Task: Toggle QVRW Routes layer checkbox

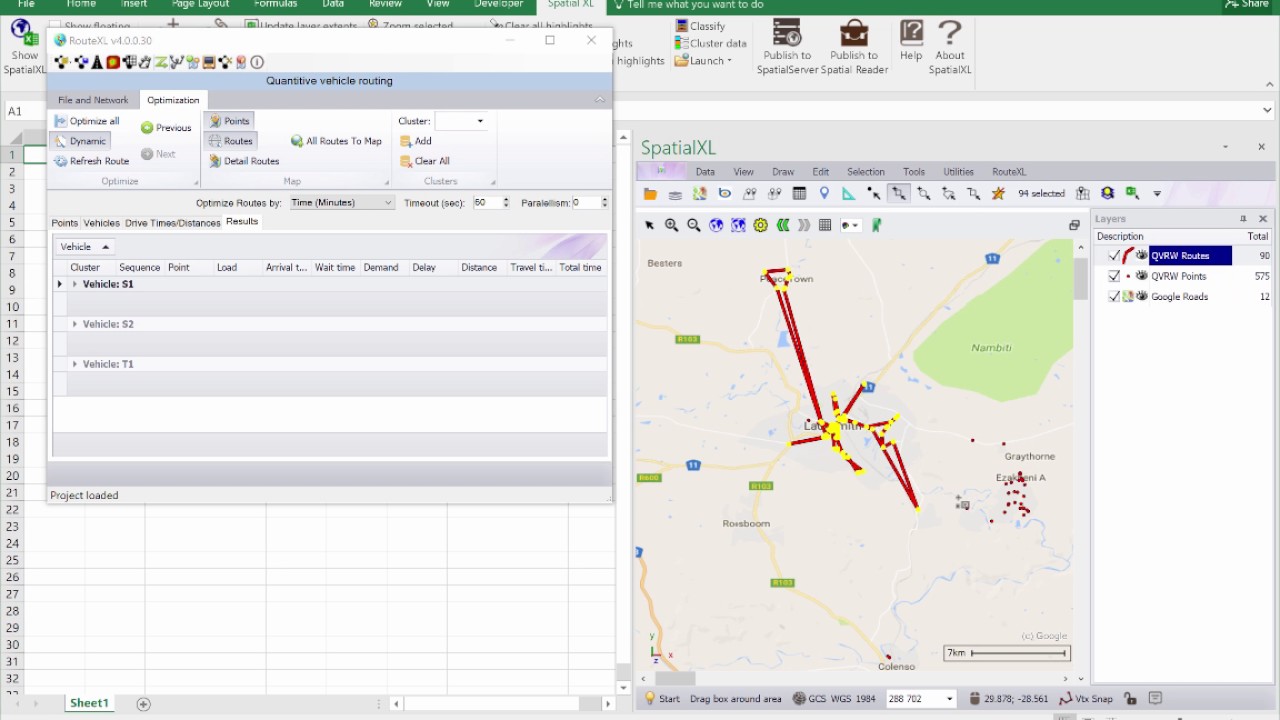Action: (1114, 256)
